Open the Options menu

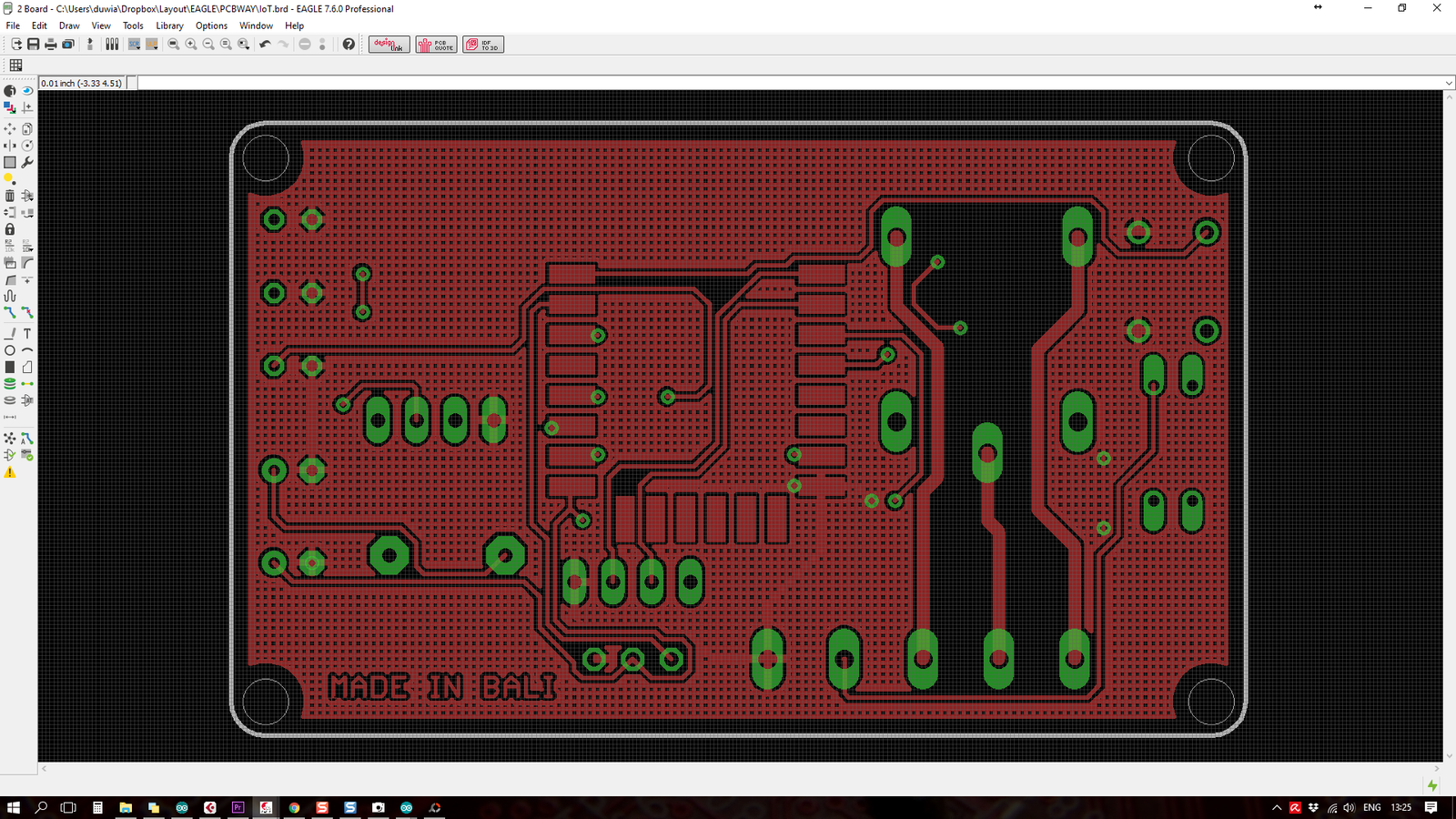click(x=211, y=25)
